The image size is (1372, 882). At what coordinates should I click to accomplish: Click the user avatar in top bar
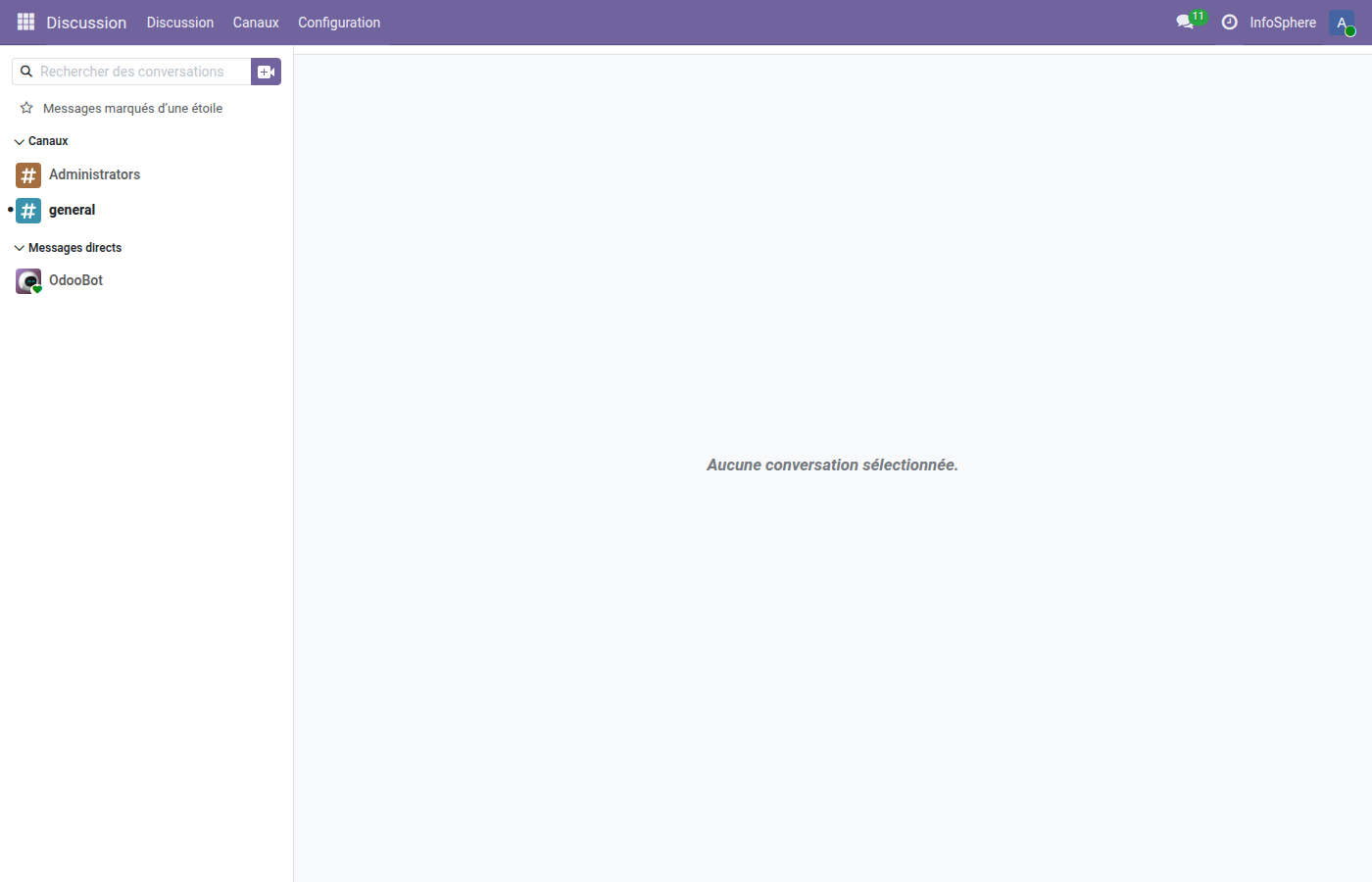pos(1342,23)
